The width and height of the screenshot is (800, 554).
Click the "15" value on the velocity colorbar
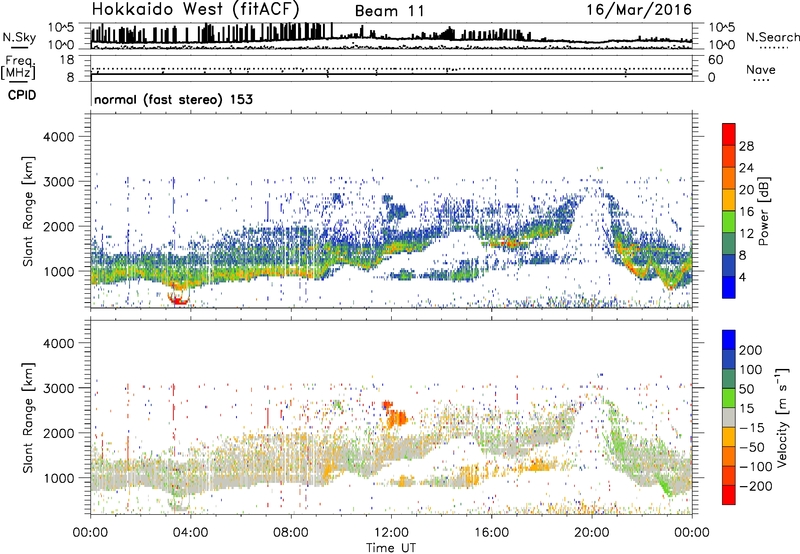point(746,409)
